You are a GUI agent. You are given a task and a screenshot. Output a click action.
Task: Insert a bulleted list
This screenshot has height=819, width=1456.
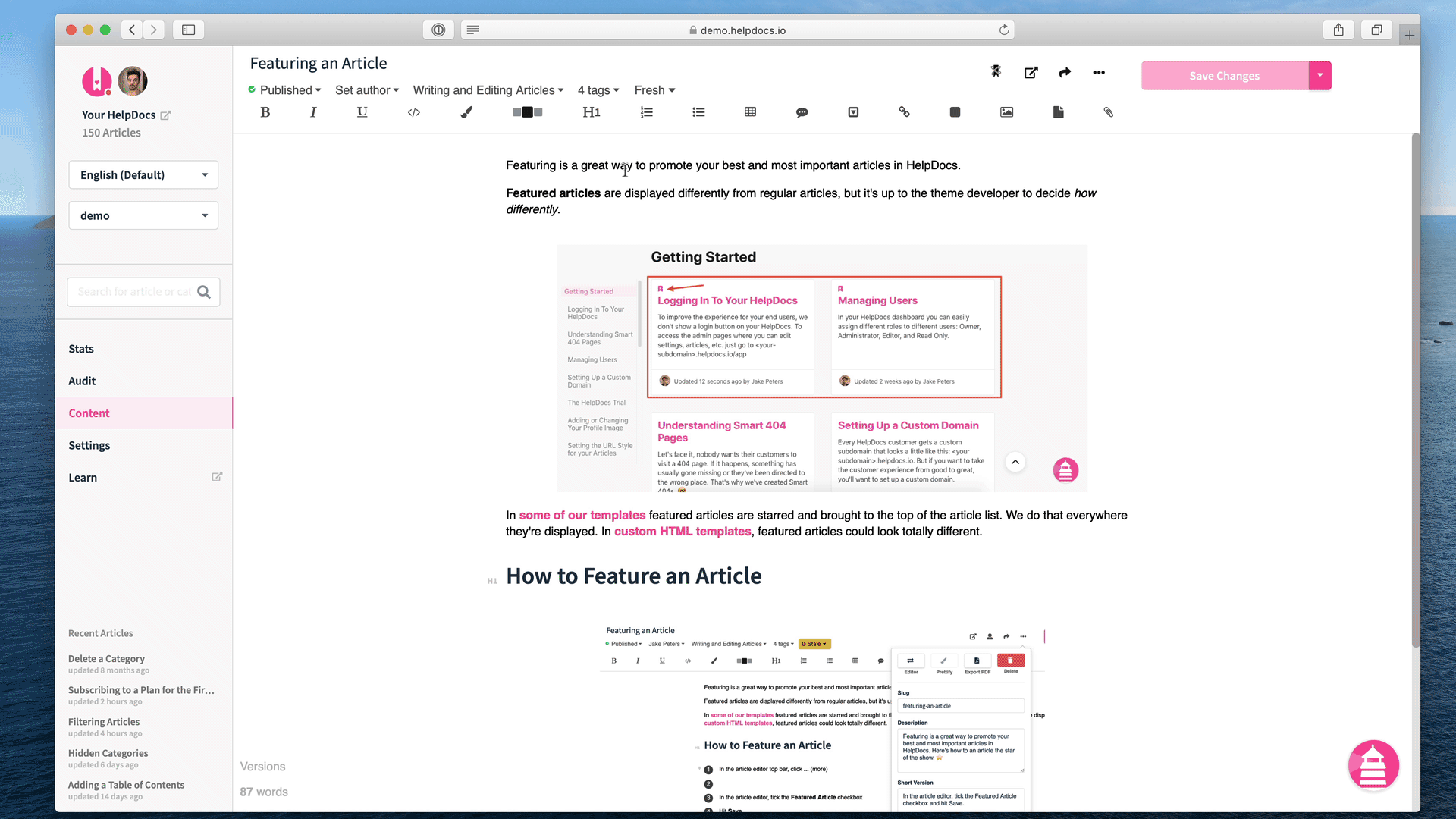pos(698,112)
